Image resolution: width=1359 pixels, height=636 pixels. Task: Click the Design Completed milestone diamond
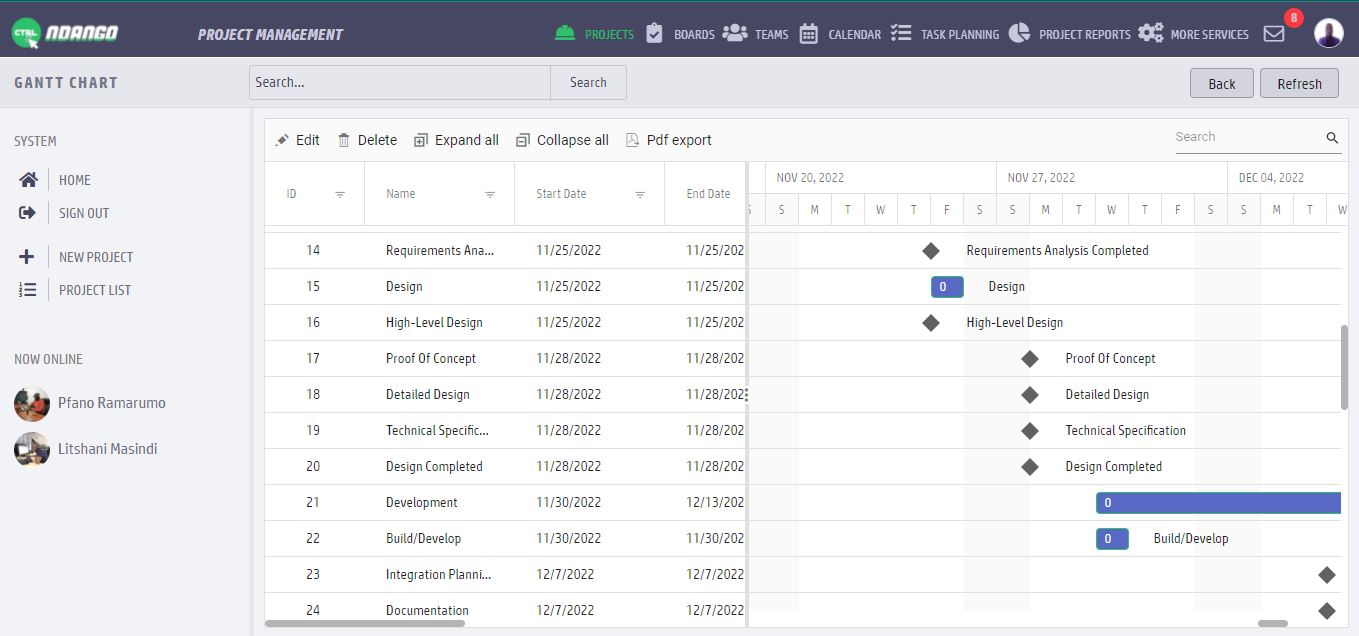point(1030,467)
